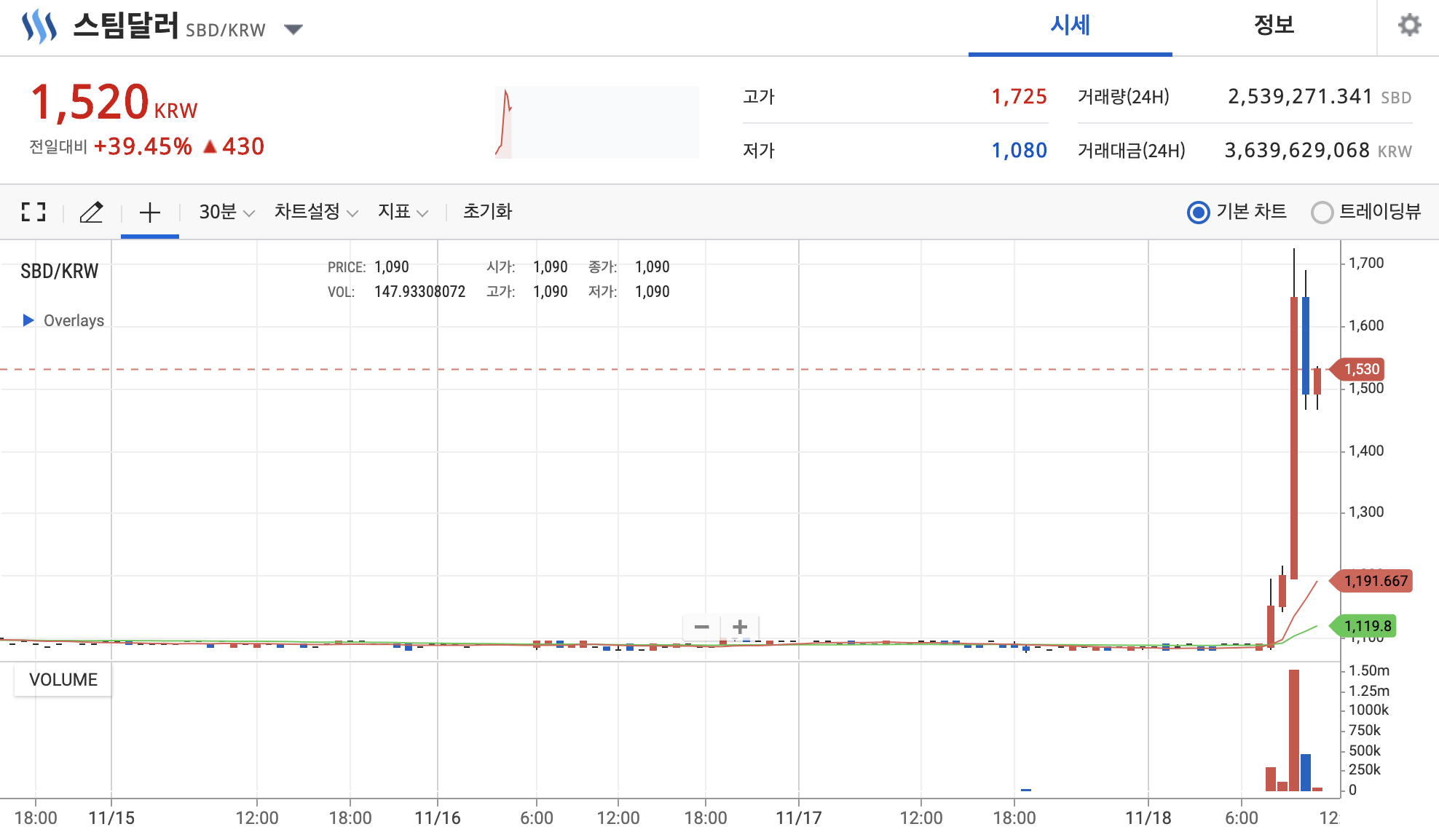Switch to 트레이딩뷰 radio option
This screenshot has width=1439, height=840.
pyautogui.click(x=1322, y=213)
